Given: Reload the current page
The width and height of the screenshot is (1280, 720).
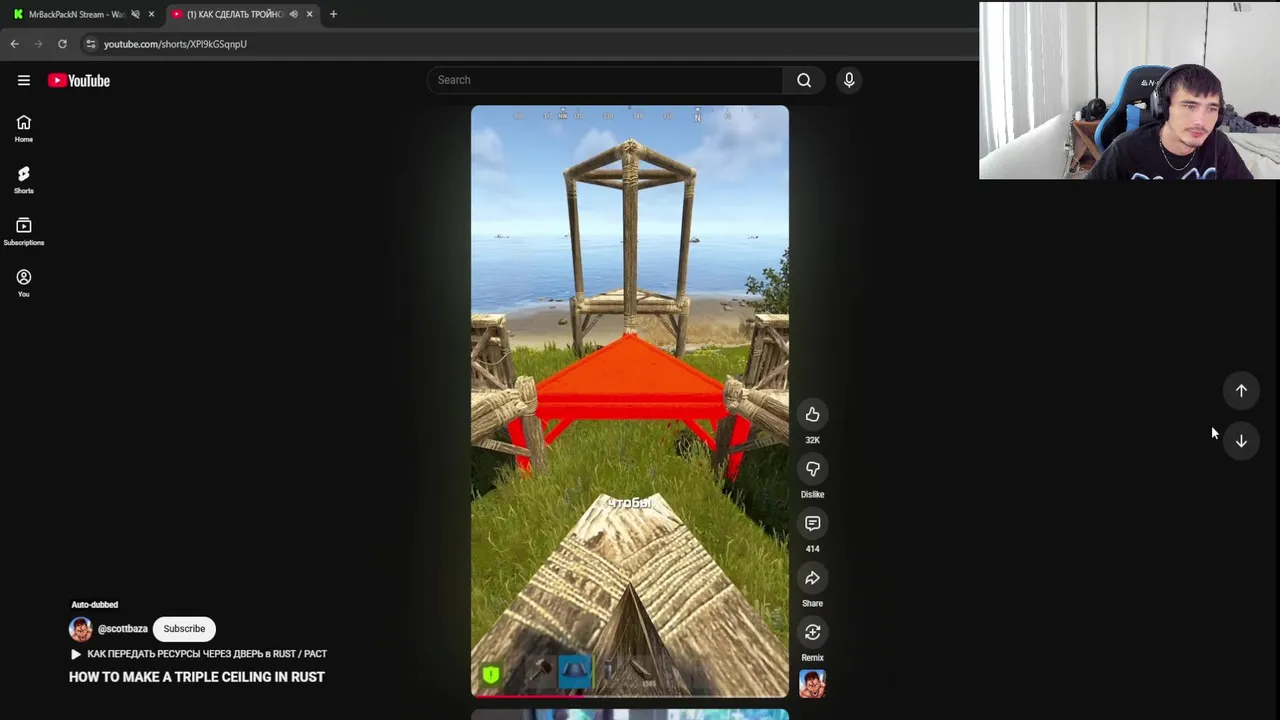Looking at the screenshot, I should click(62, 44).
